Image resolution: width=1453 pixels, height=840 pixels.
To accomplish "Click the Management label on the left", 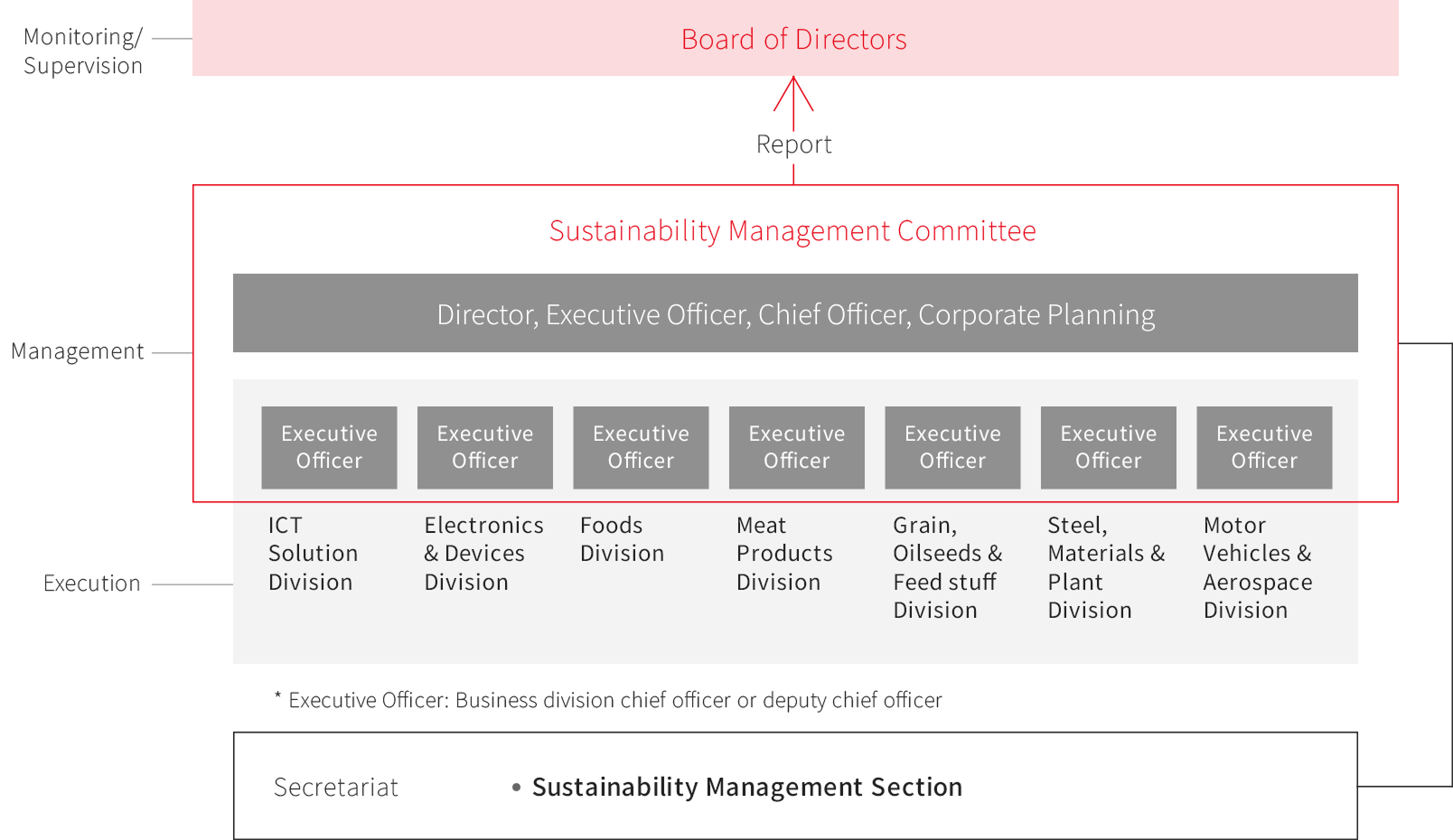I will (77, 351).
